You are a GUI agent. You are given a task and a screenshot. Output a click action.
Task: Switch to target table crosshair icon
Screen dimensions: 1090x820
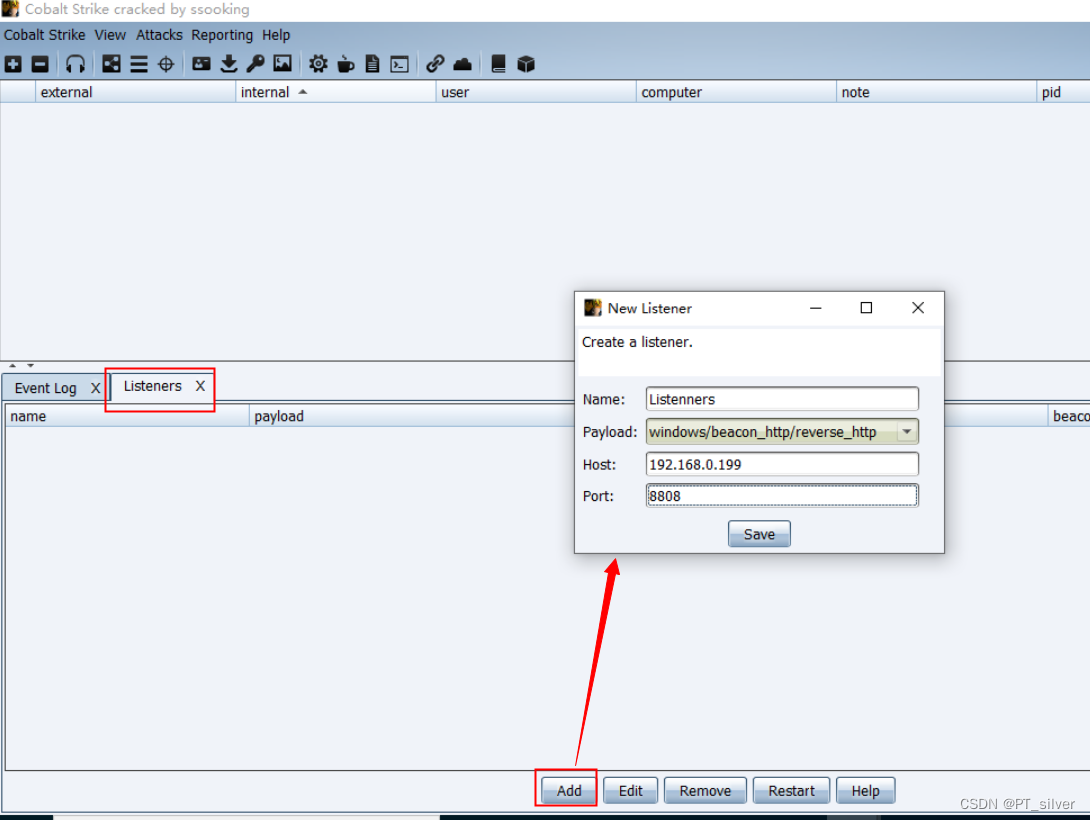tap(166, 65)
